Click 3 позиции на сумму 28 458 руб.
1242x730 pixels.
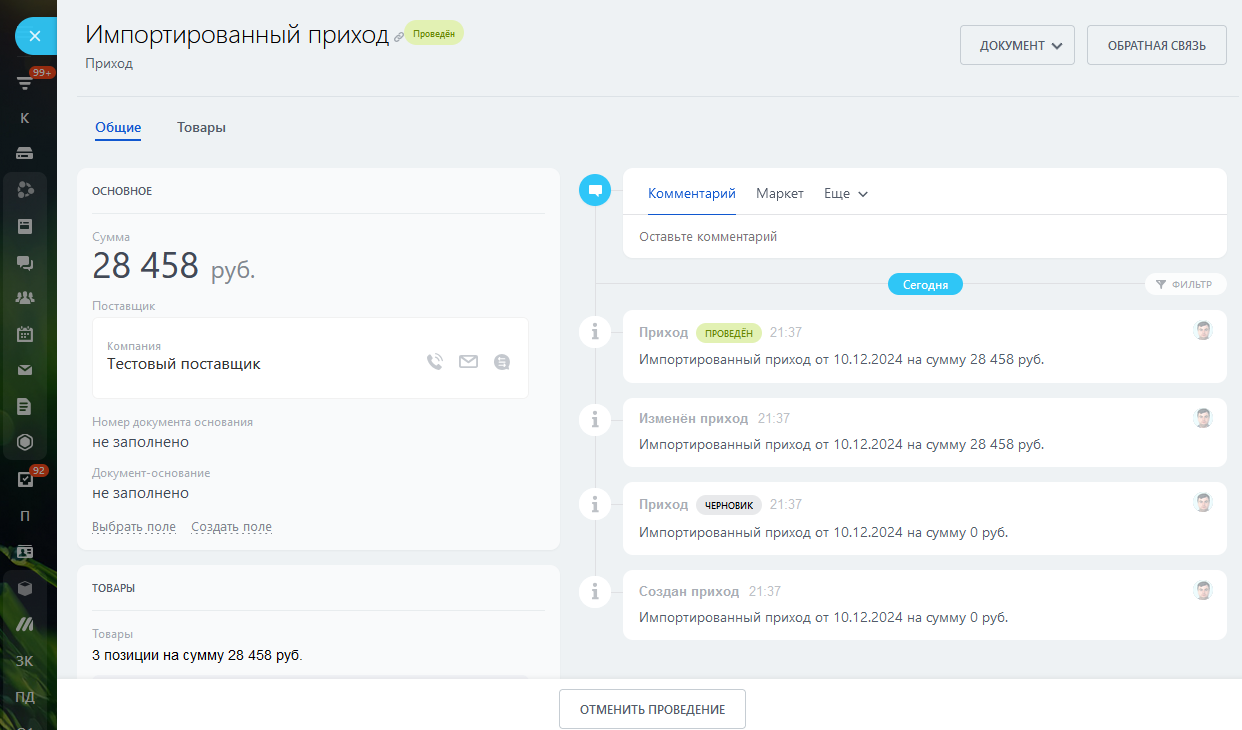click(197, 656)
